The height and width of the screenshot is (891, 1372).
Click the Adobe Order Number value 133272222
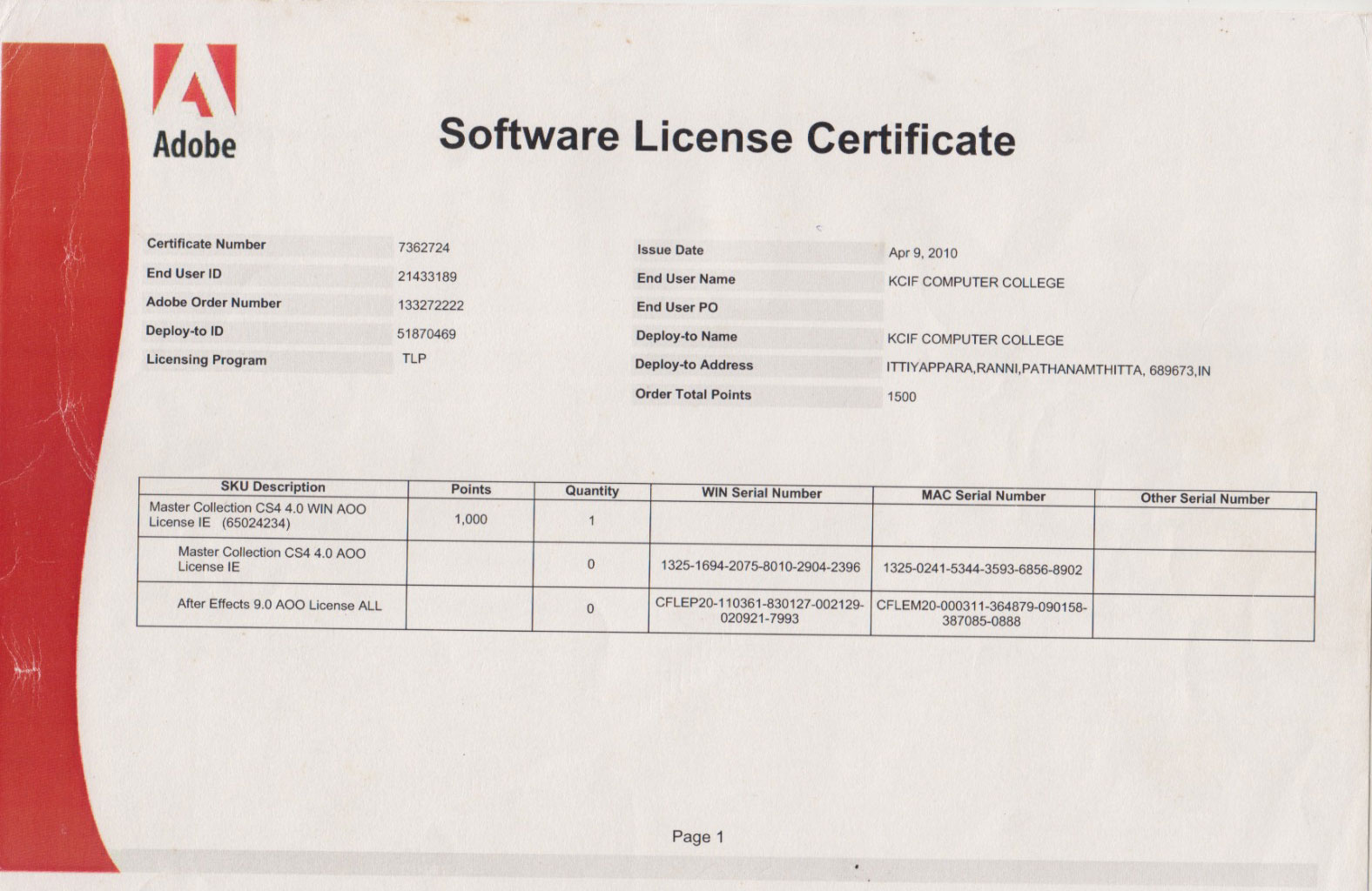pos(431,305)
